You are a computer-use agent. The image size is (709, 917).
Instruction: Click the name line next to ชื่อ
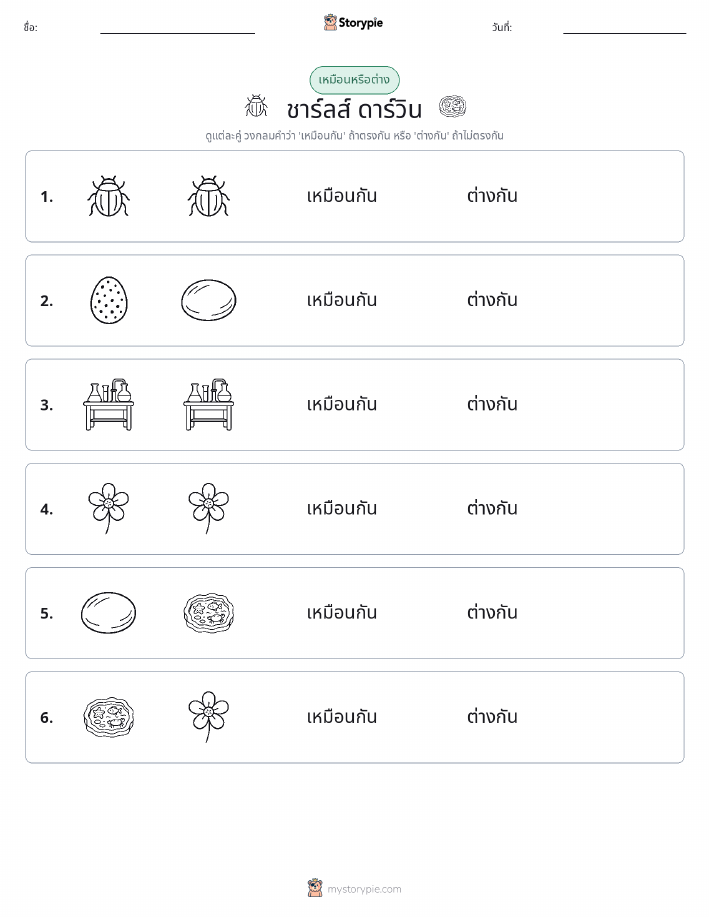coord(177,33)
